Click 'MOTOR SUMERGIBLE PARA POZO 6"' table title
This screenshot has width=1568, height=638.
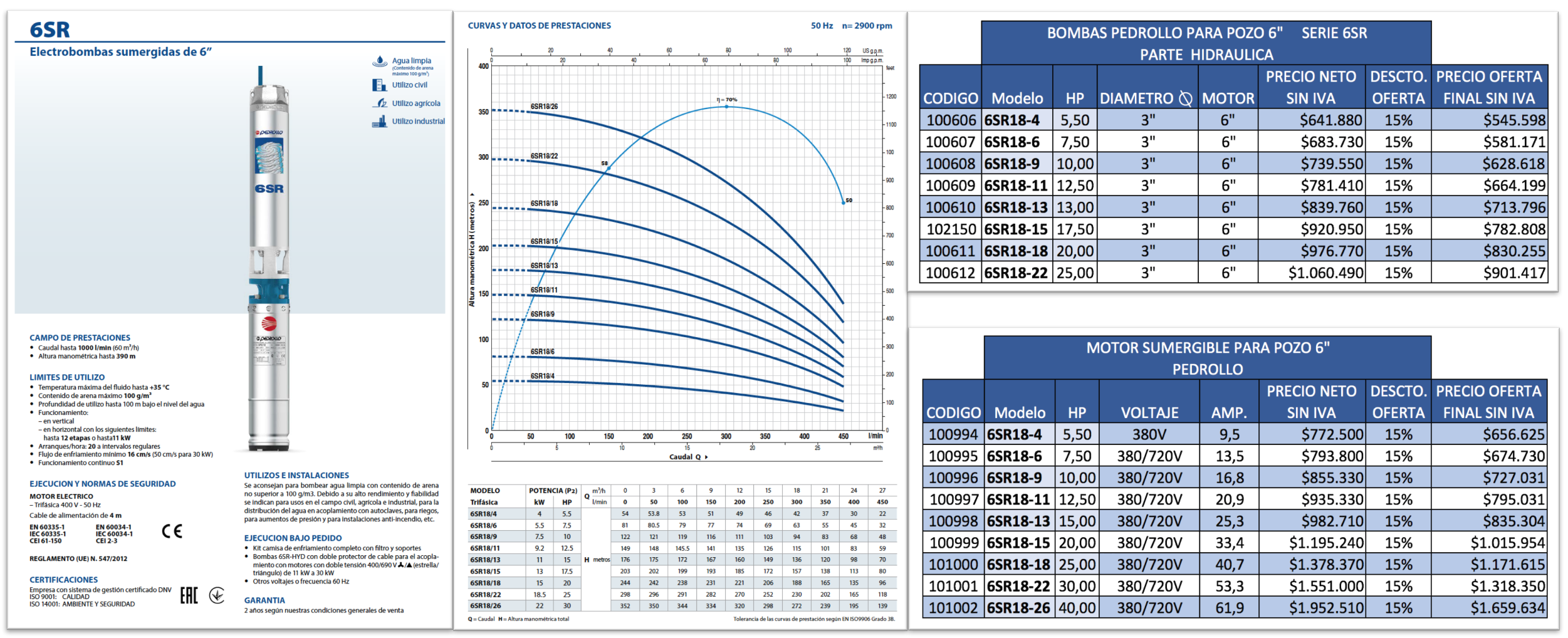[x=1208, y=348]
